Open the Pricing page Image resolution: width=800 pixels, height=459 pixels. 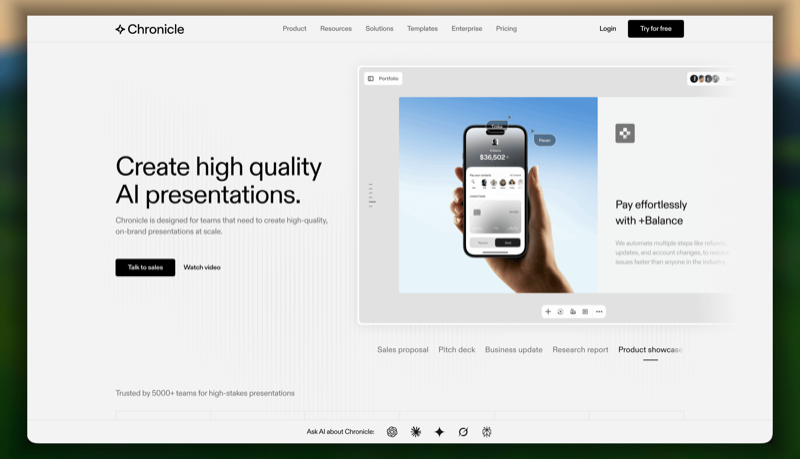click(506, 29)
